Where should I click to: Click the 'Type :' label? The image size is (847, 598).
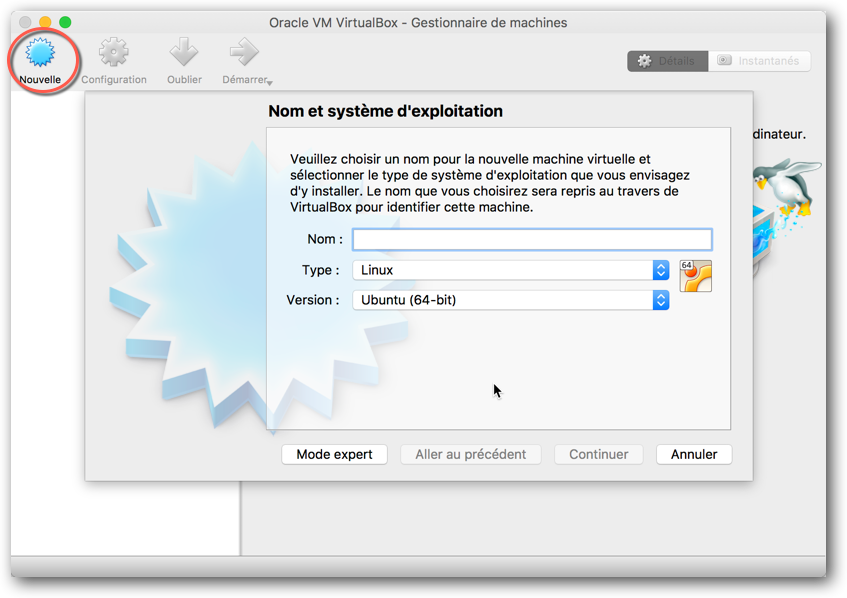pos(320,270)
